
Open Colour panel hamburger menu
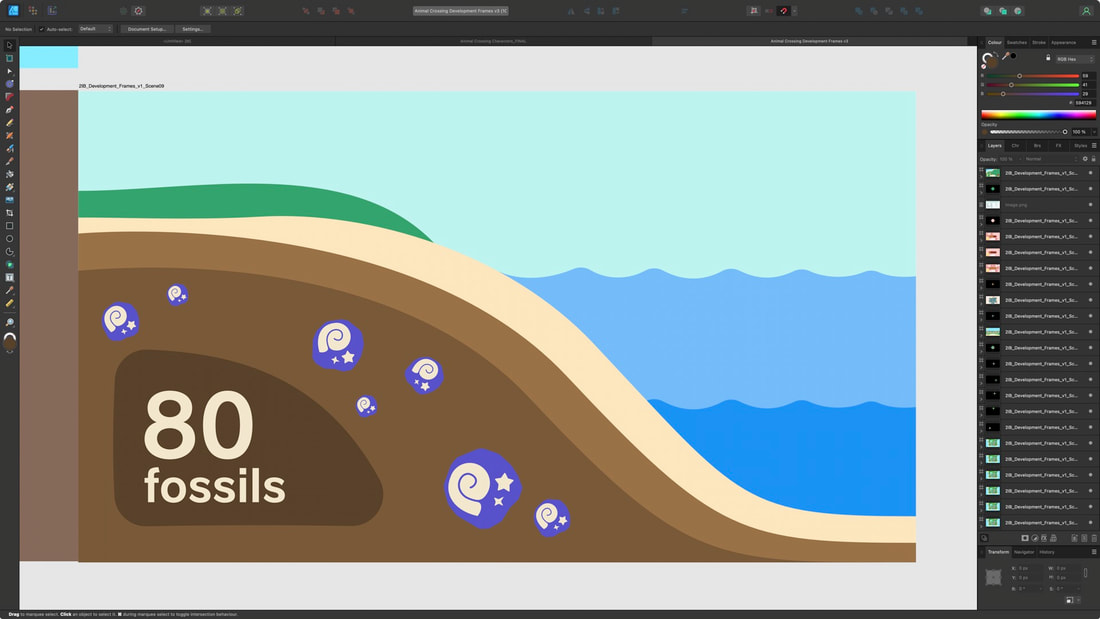pyautogui.click(x=1094, y=42)
